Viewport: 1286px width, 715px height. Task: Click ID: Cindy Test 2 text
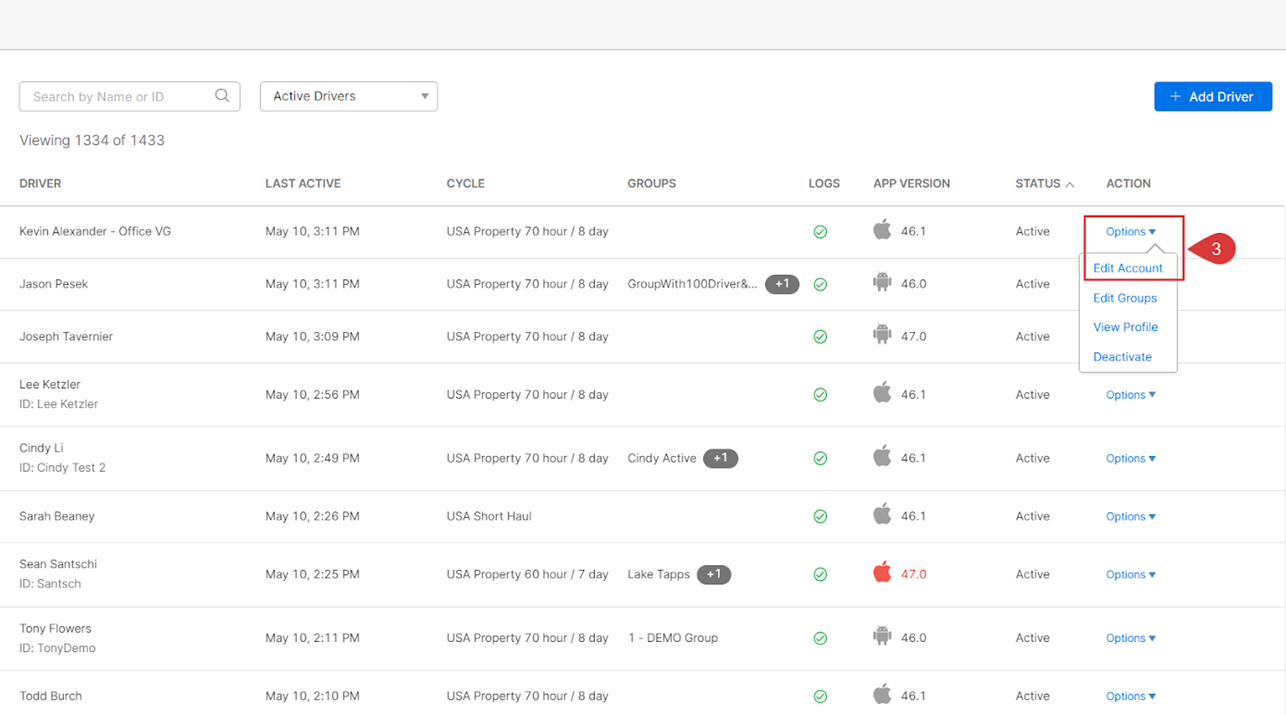coord(62,468)
